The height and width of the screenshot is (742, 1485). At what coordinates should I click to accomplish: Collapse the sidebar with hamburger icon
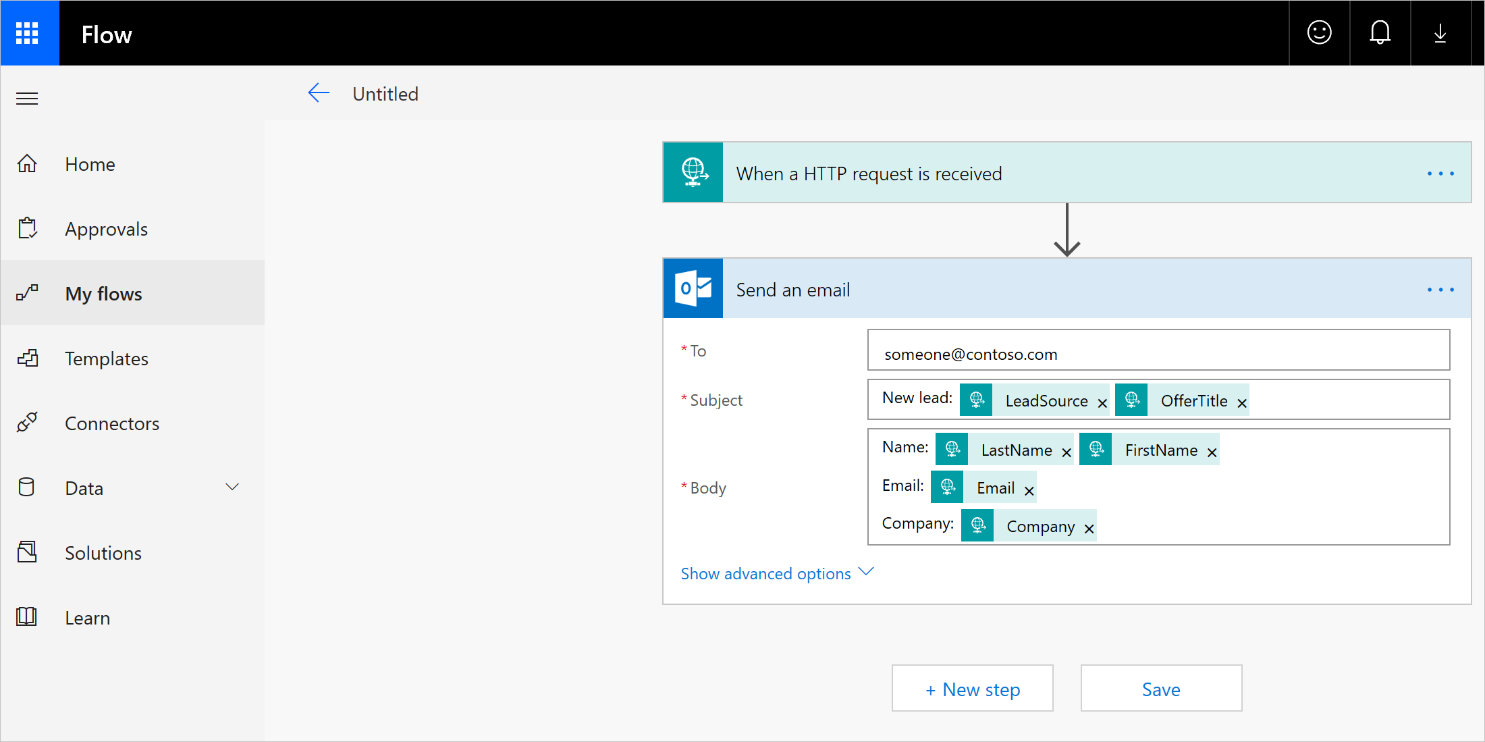[27, 99]
